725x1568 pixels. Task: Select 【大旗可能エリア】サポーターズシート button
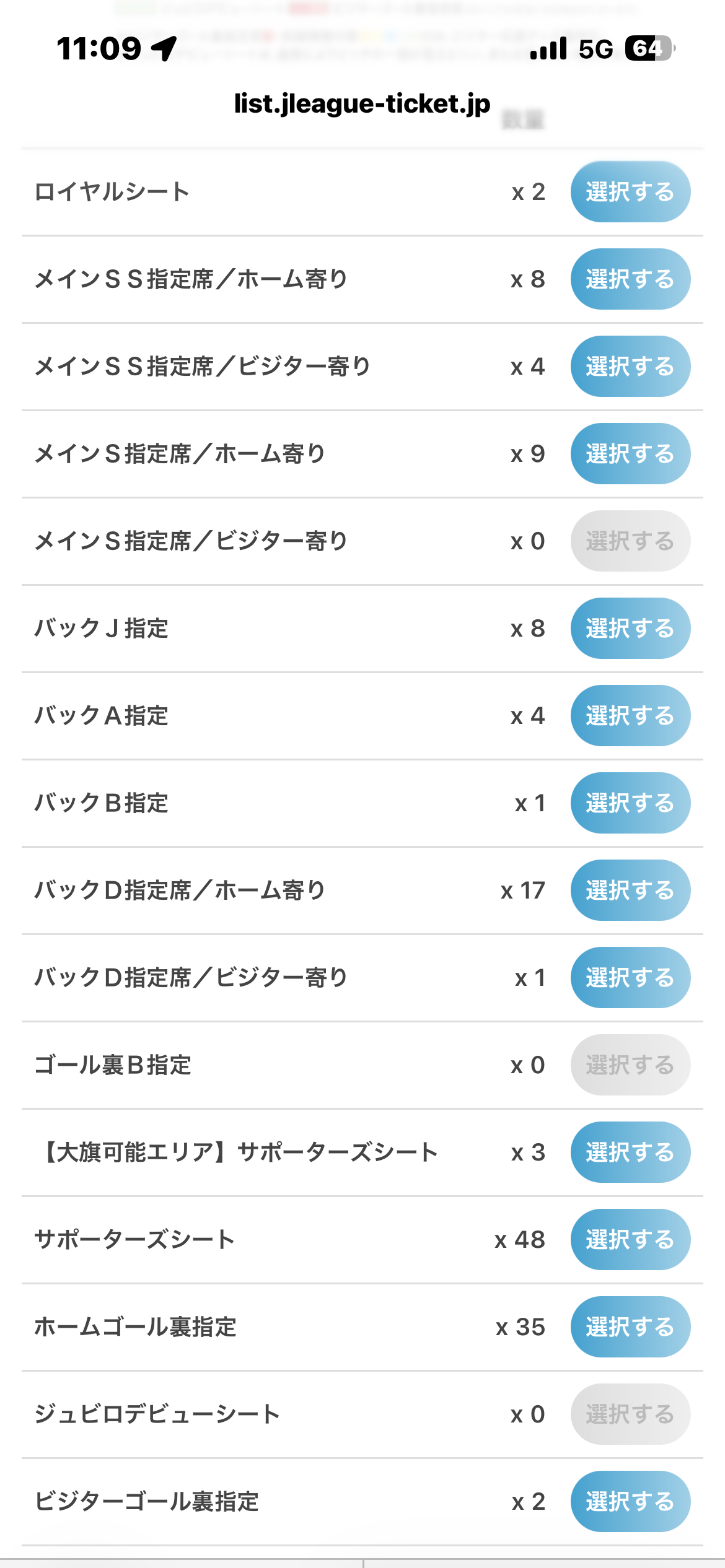[630, 1152]
